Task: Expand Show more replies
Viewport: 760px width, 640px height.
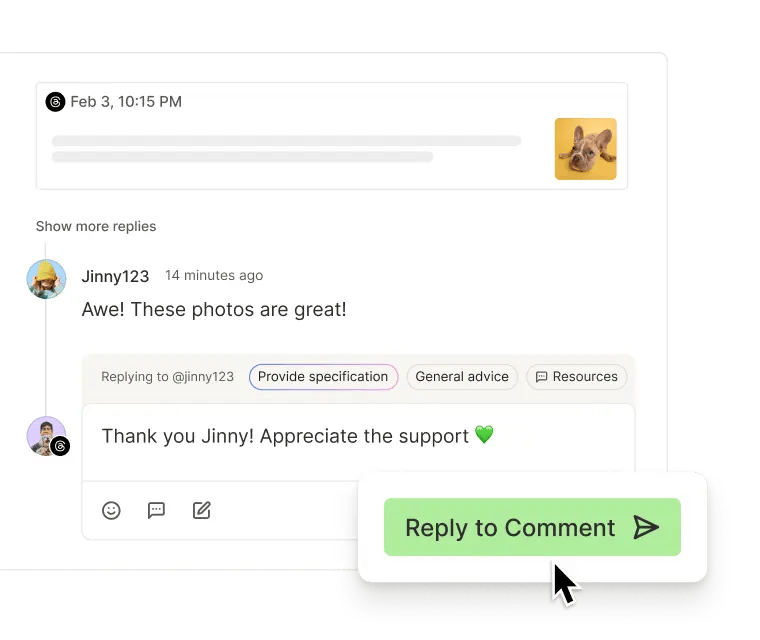Action: pyautogui.click(x=96, y=226)
